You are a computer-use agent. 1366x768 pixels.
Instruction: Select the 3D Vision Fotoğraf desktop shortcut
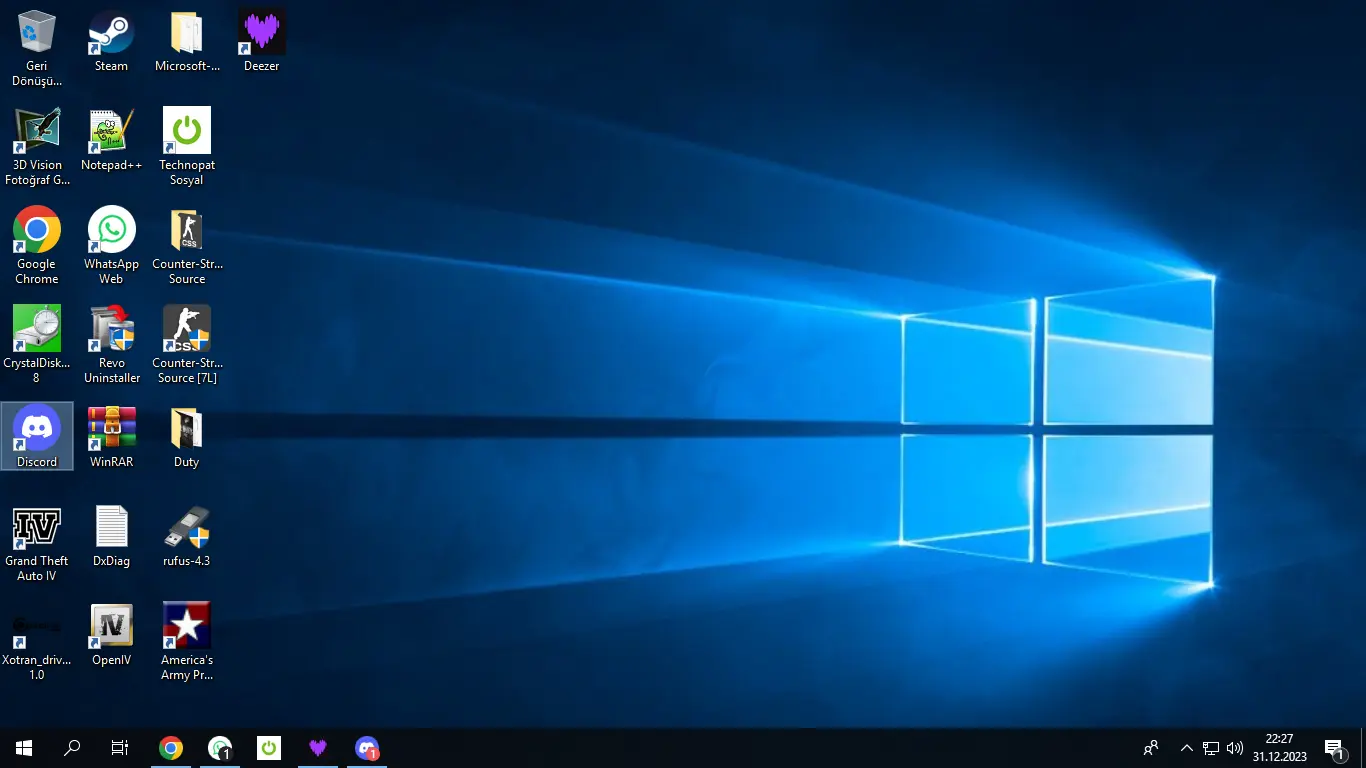37,147
